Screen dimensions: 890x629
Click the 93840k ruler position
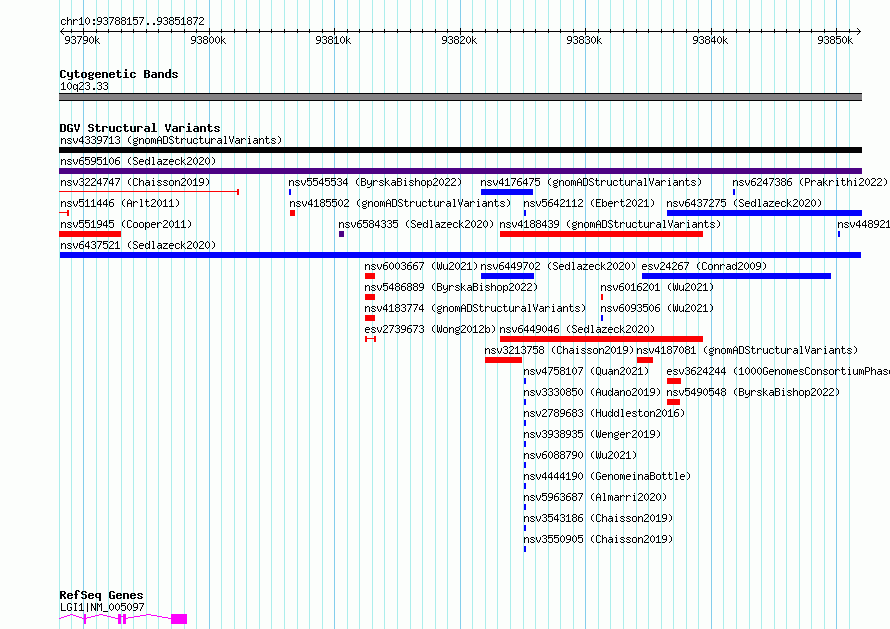pyautogui.click(x=710, y=40)
